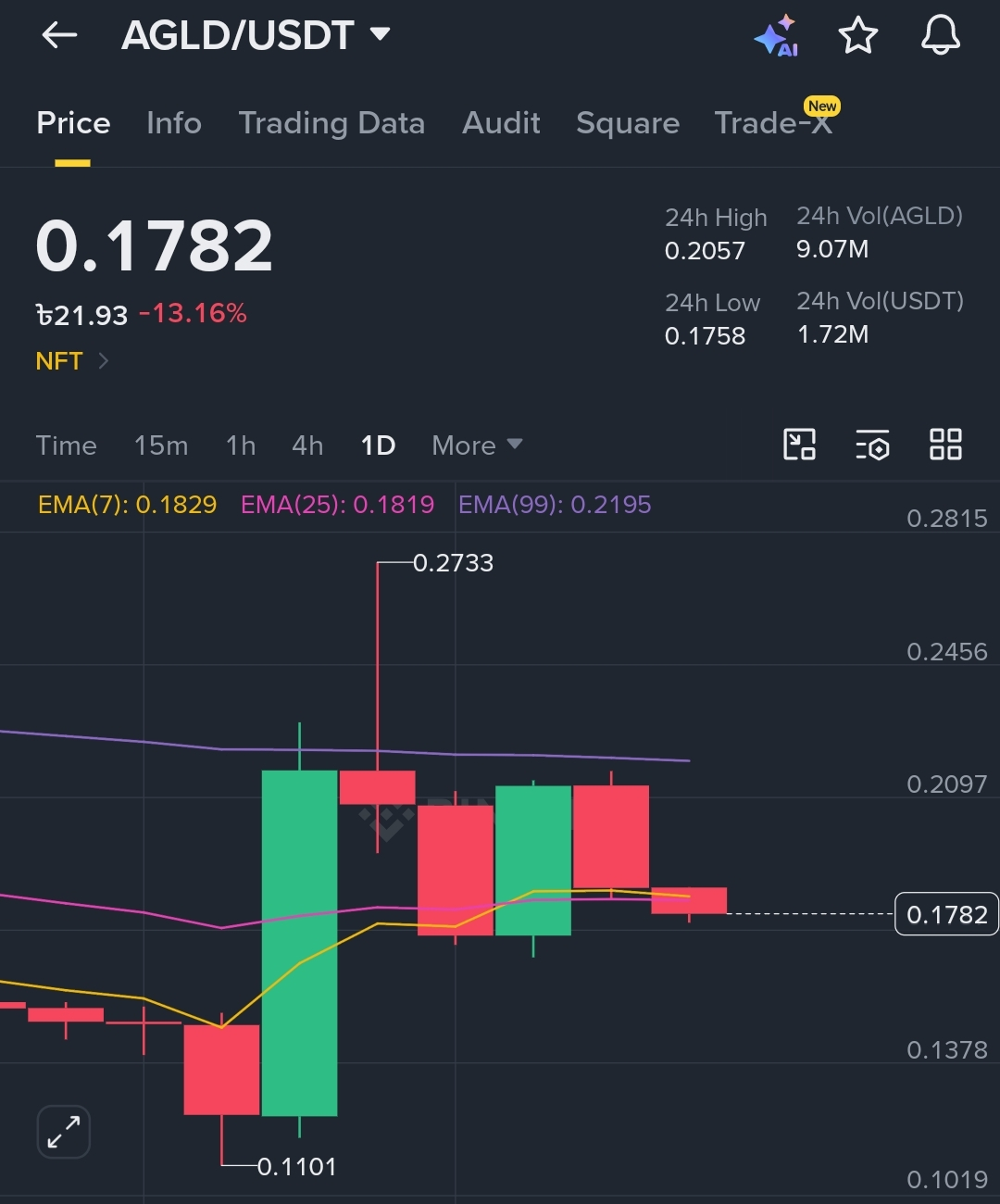The height and width of the screenshot is (1204, 1000).
Task: Open the chart drawing tools icon
Action: 799,445
